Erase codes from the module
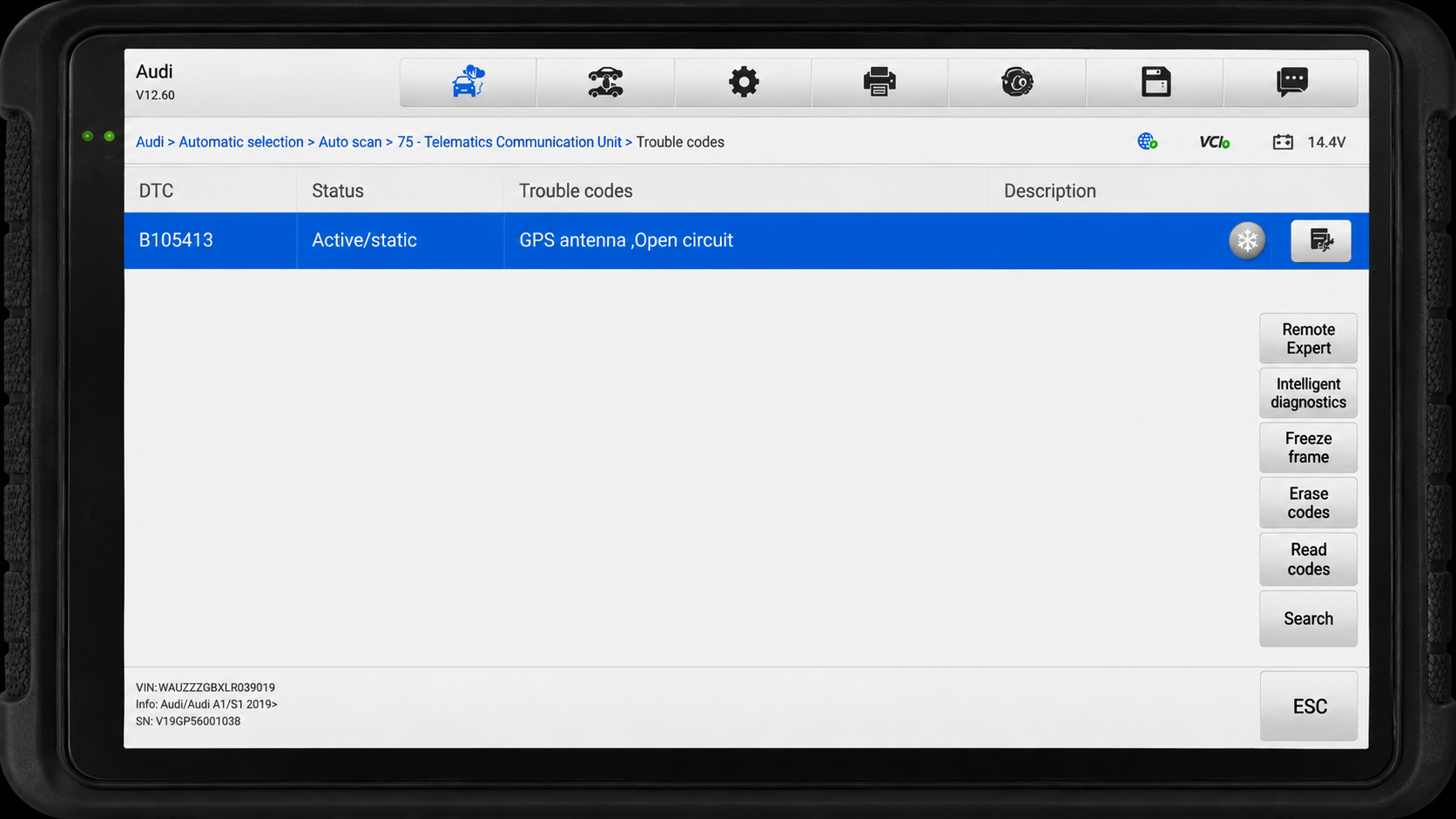This screenshot has height=819, width=1456. [1308, 503]
